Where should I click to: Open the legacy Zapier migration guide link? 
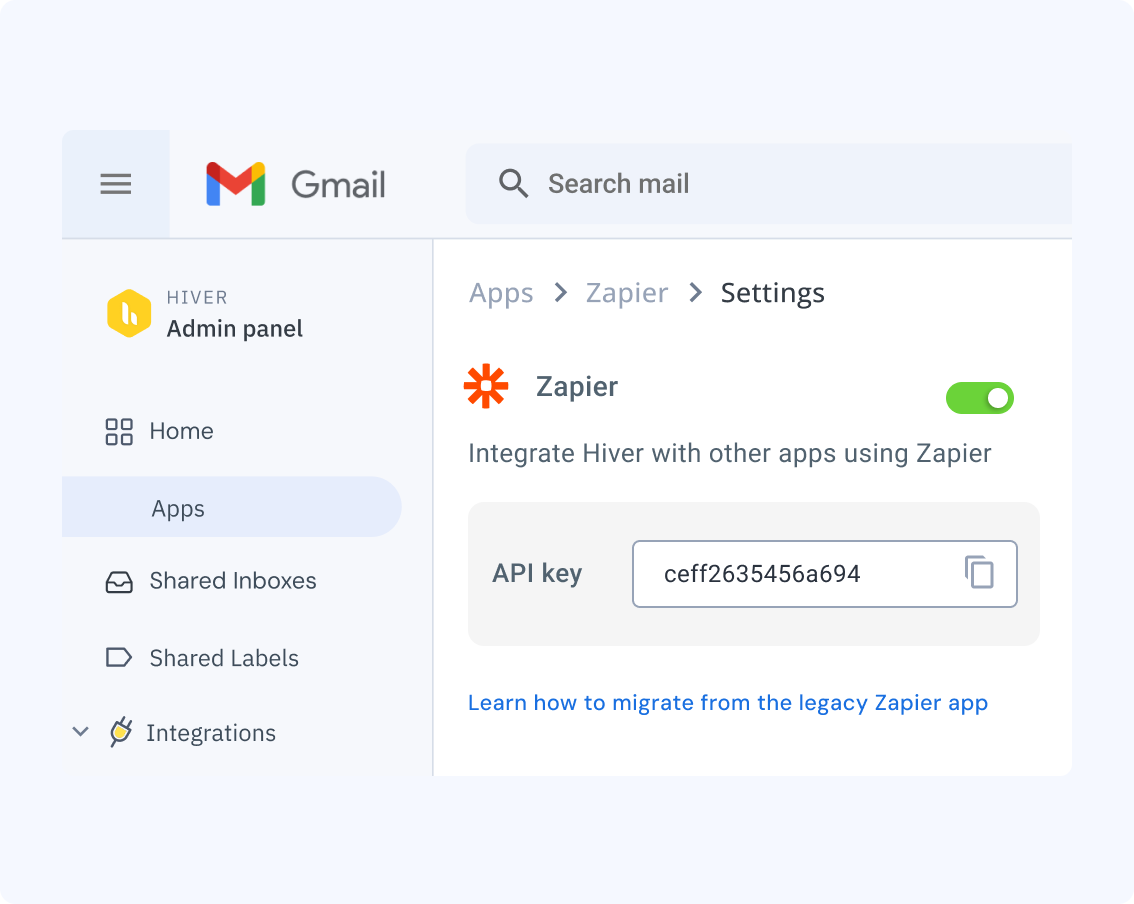coord(728,702)
